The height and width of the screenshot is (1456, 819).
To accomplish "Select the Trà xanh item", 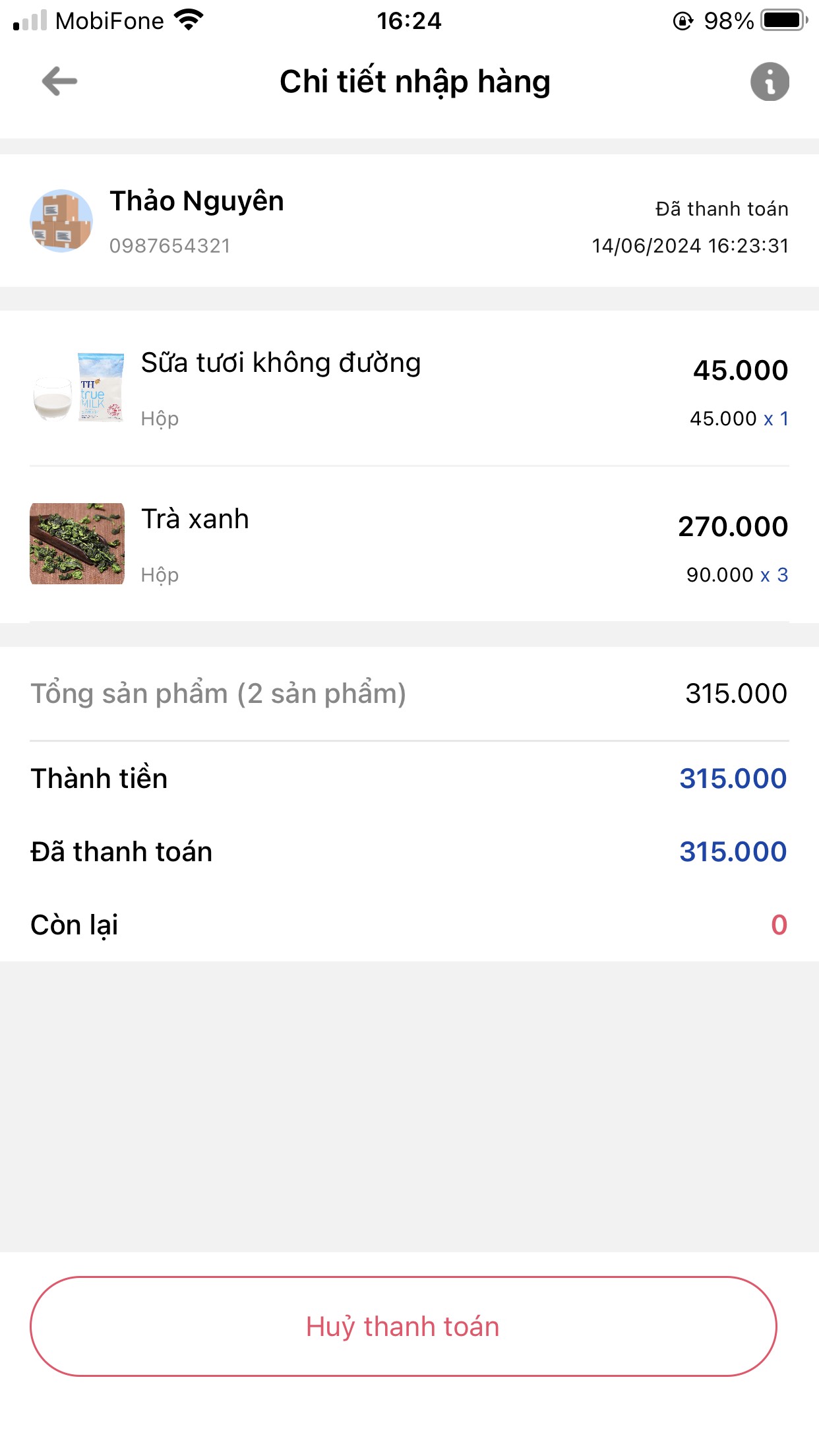I will pos(195,520).
